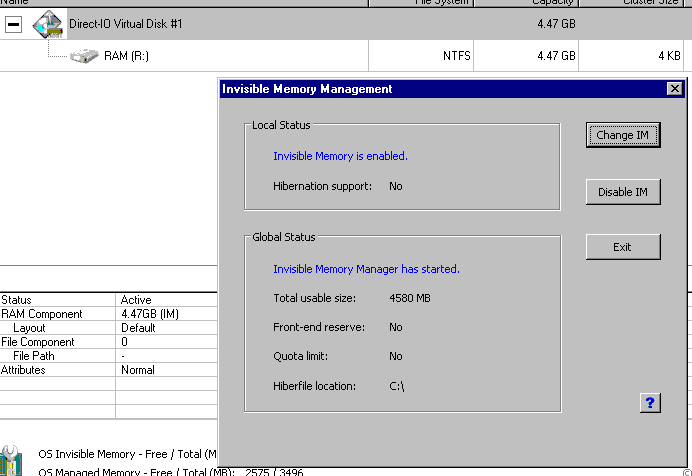Click the 4 KB cluster size cell
Image resolution: width=692 pixels, height=476 pixels.
click(632, 56)
